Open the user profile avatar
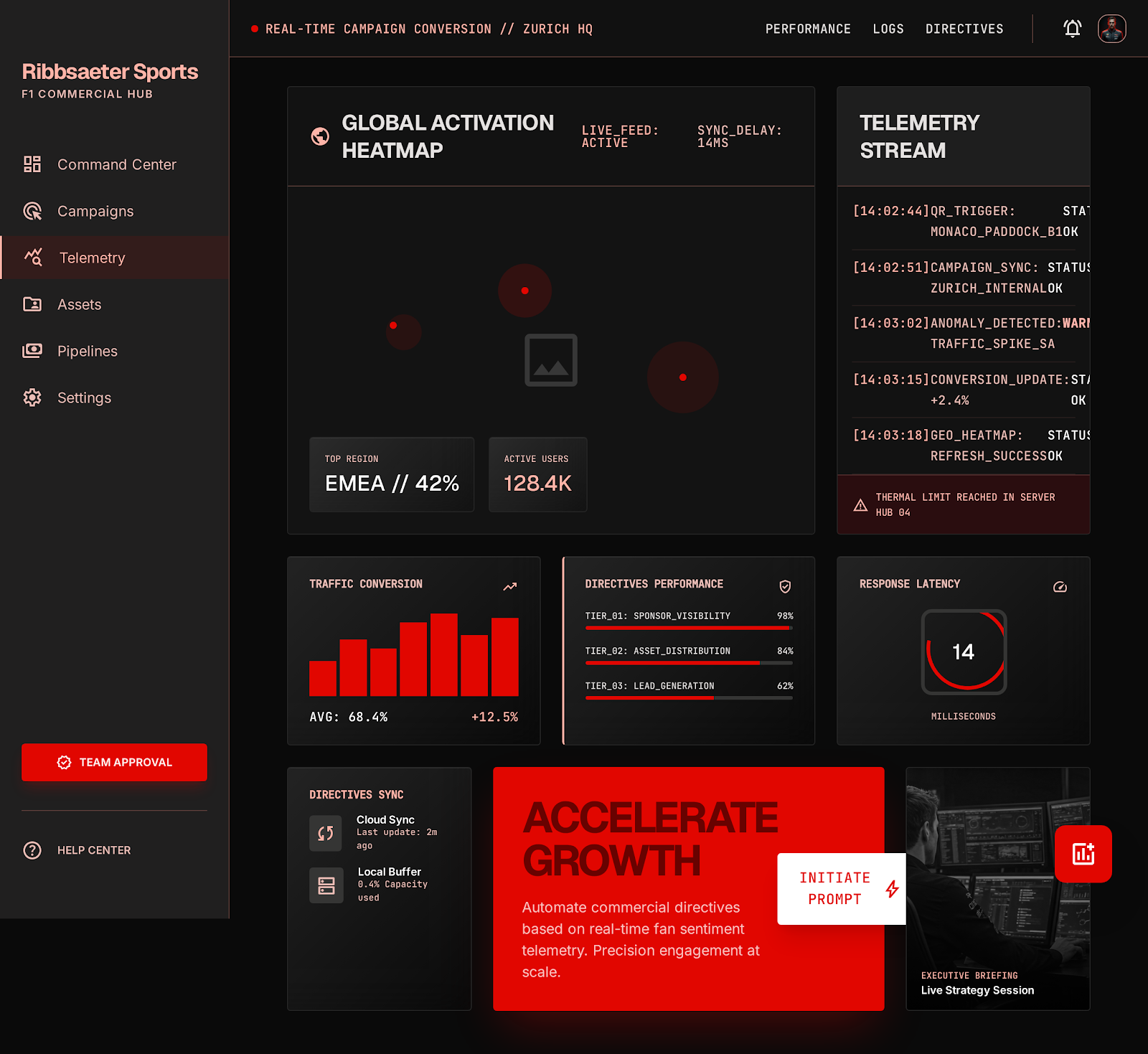The width and height of the screenshot is (1148, 1054). pyautogui.click(x=1111, y=29)
